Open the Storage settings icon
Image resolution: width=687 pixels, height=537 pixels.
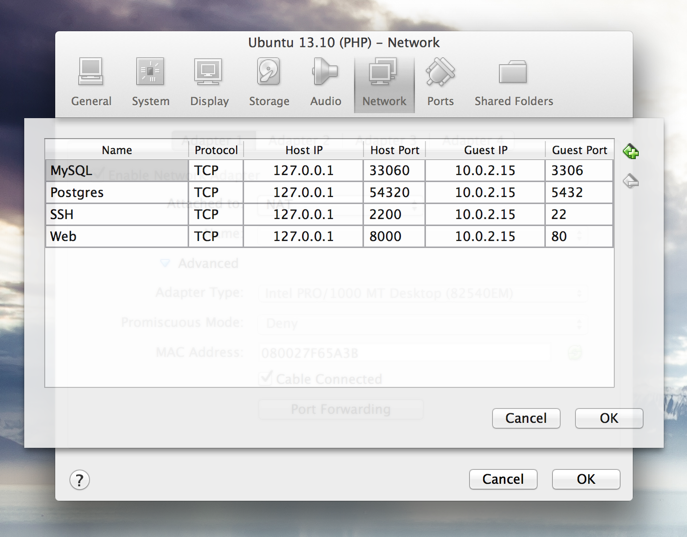269,82
